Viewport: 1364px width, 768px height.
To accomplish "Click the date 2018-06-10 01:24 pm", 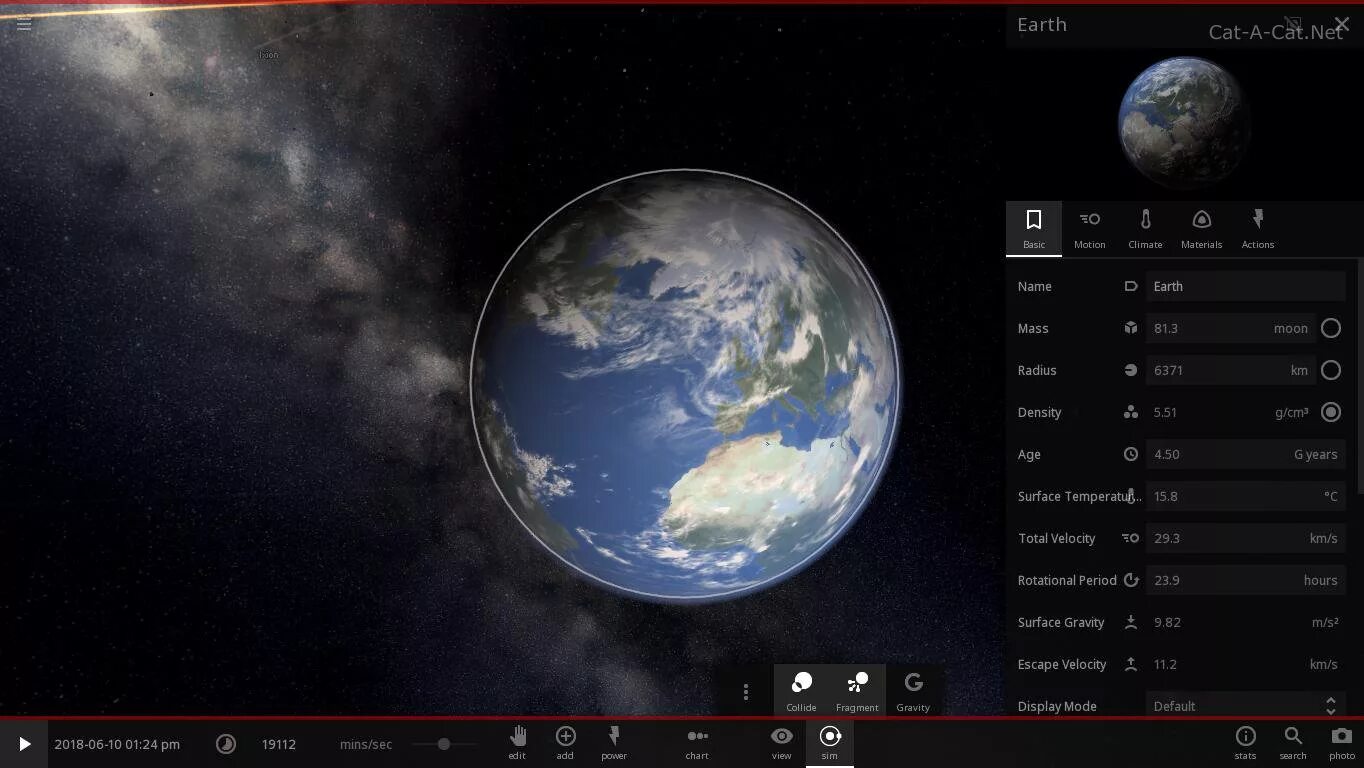I will (x=117, y=744).
